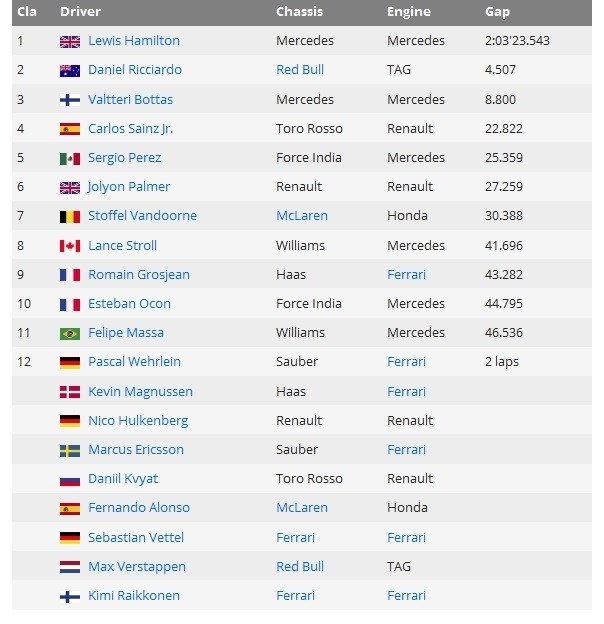Screen dimensions: 604x624
Task: Click the Canadian flag beside Lance Stroll
Action: [70, 246]
